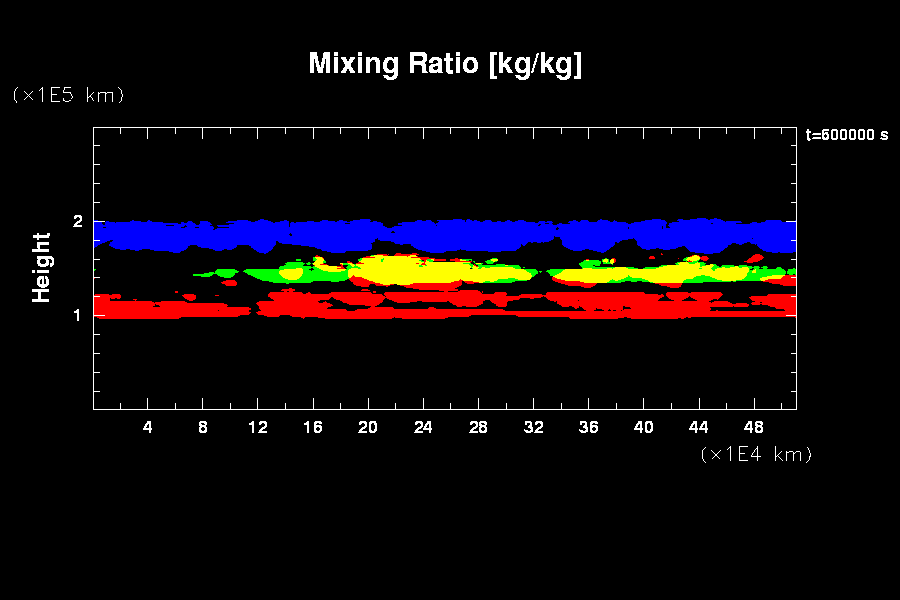The height and width of the screenshot is (600, 900).
Task: Click the x-axis tick label '32'
Action: click(533, 428)
